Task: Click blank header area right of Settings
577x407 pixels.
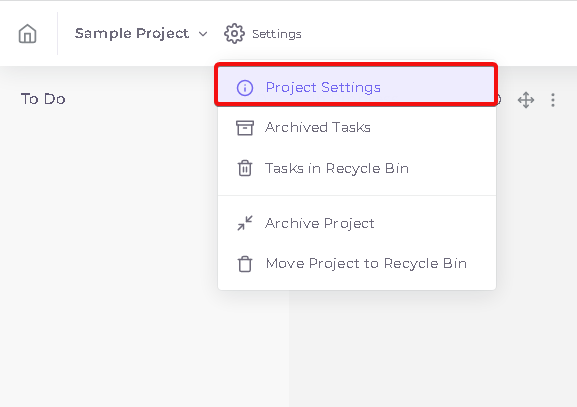Action: pos(438,34)
